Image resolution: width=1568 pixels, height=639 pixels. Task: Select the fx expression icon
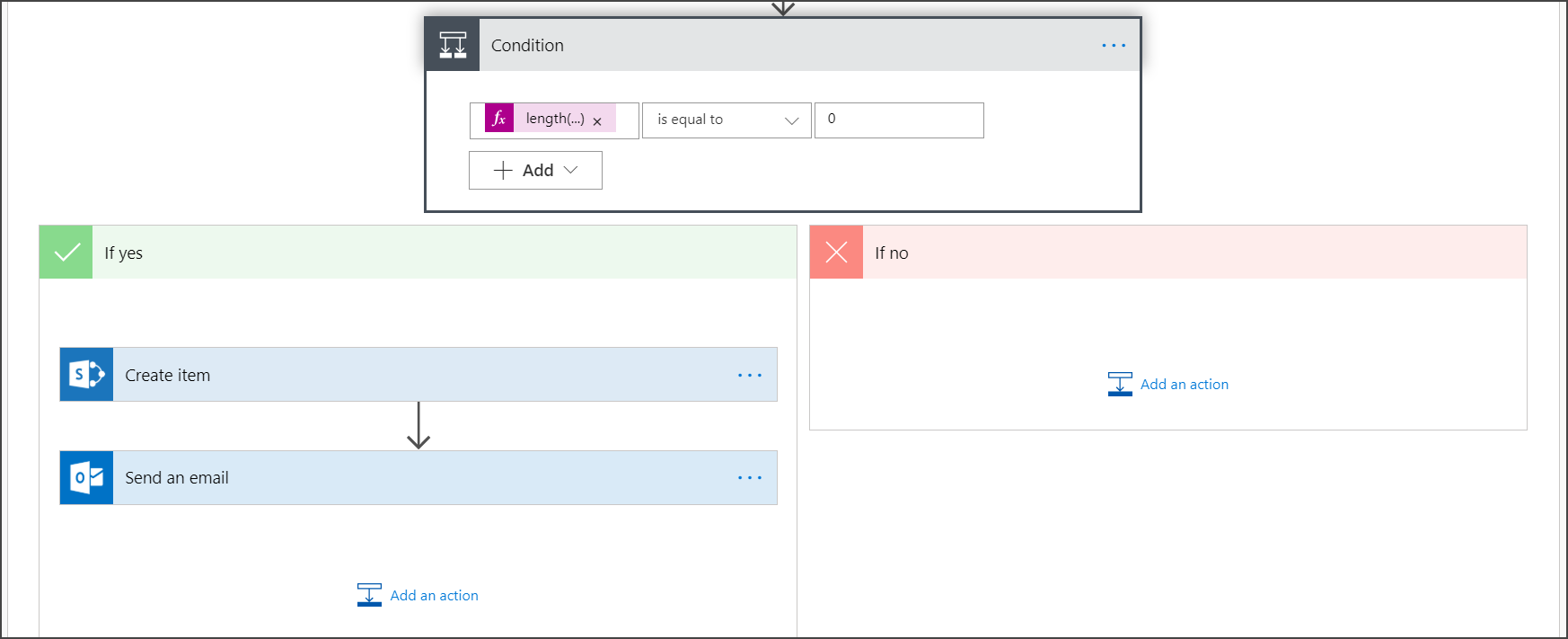(x=499, y=119)
